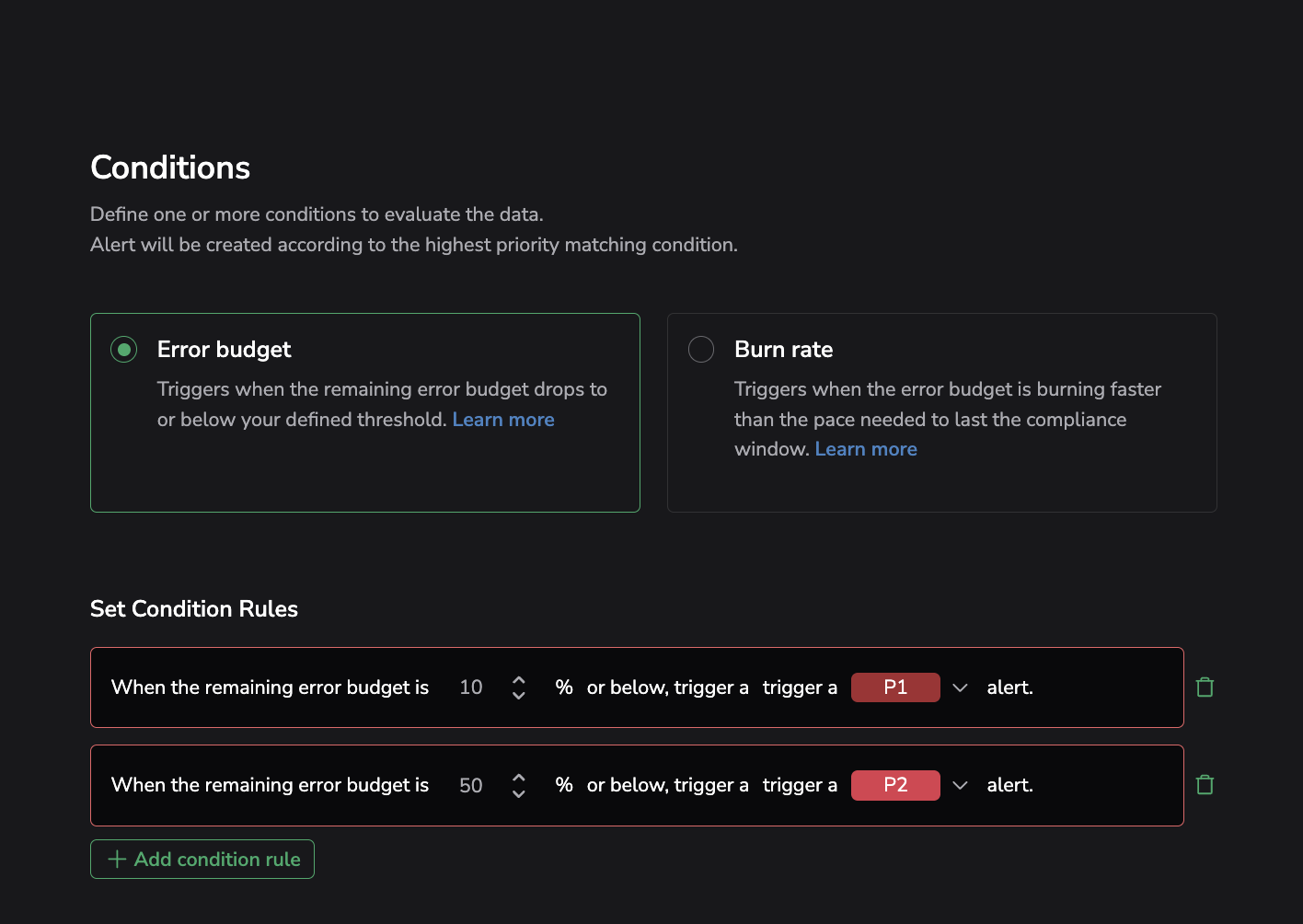The height and width of the screenshot is (924, 1303).
Task: Delete the 10% P1 condition rule
Action: tap(1205, 687)
